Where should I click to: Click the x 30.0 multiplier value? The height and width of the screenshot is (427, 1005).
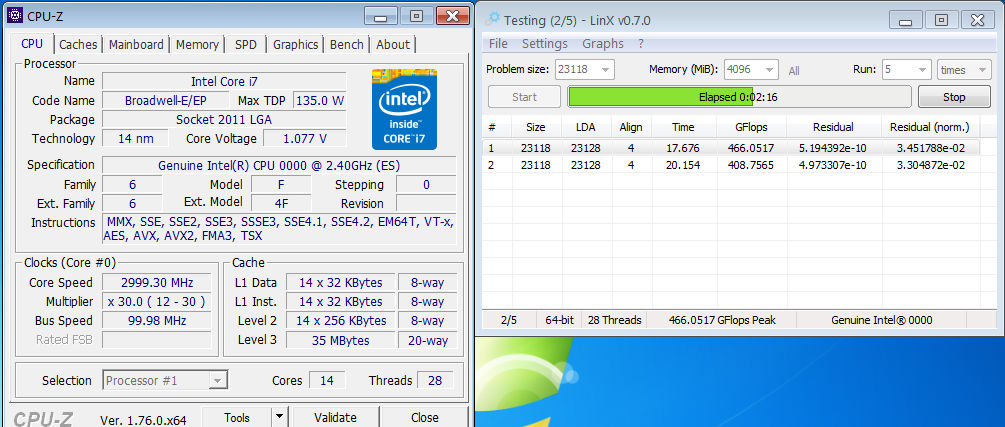(157, 301)
